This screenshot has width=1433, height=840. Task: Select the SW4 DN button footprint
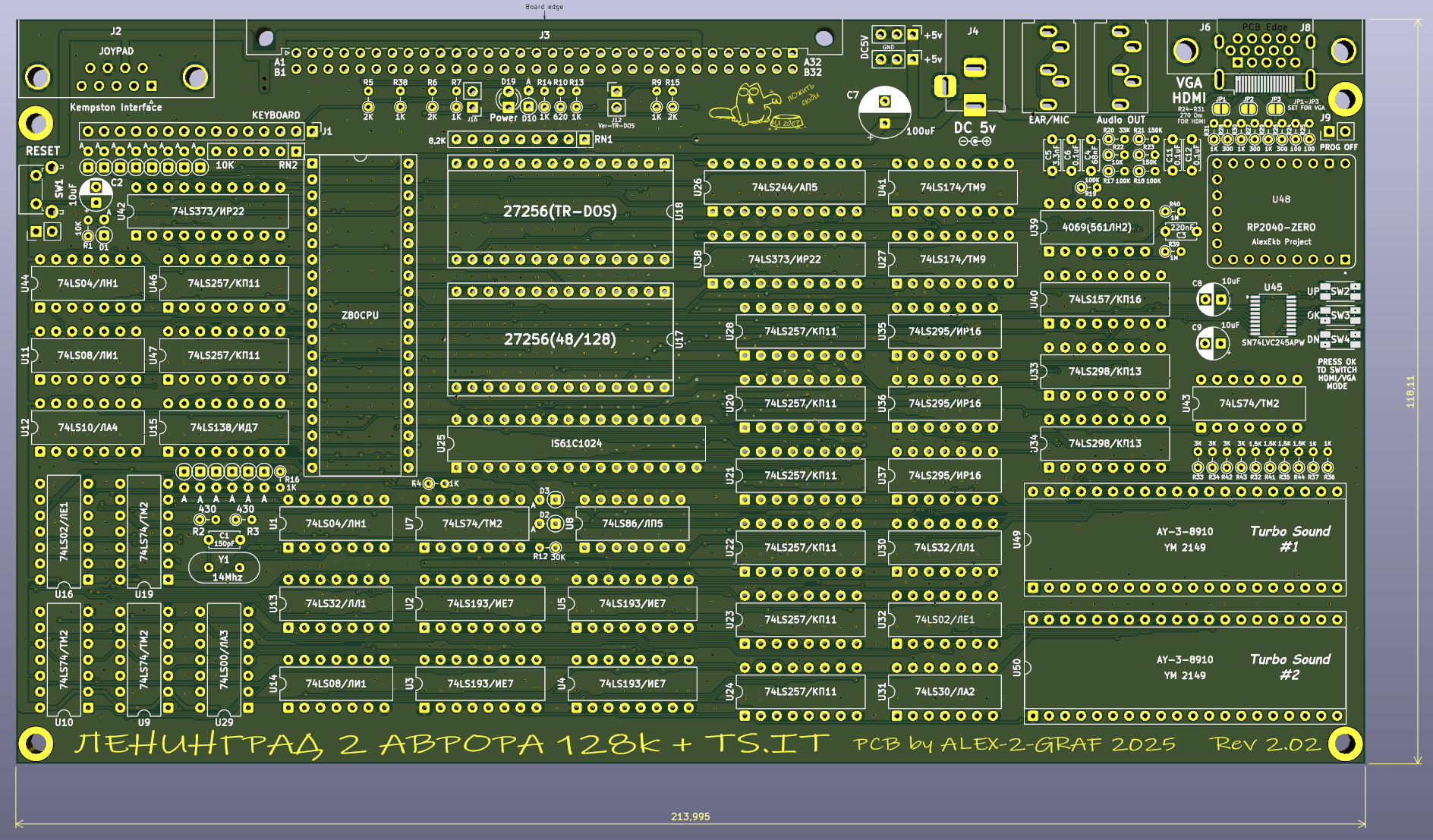(x=1340, y=338)
